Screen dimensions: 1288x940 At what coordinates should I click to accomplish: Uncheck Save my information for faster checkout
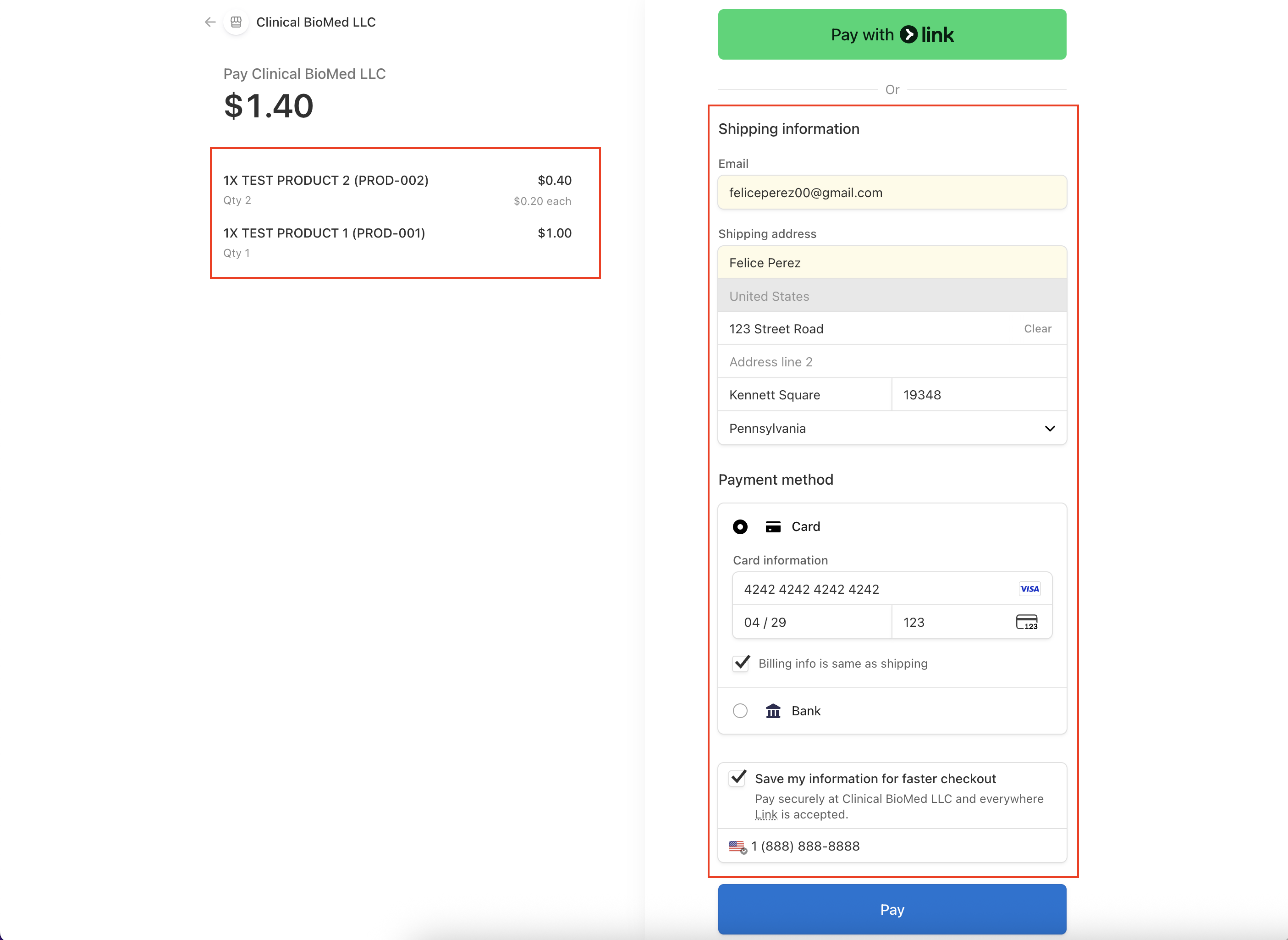click(x=738, y=778)
